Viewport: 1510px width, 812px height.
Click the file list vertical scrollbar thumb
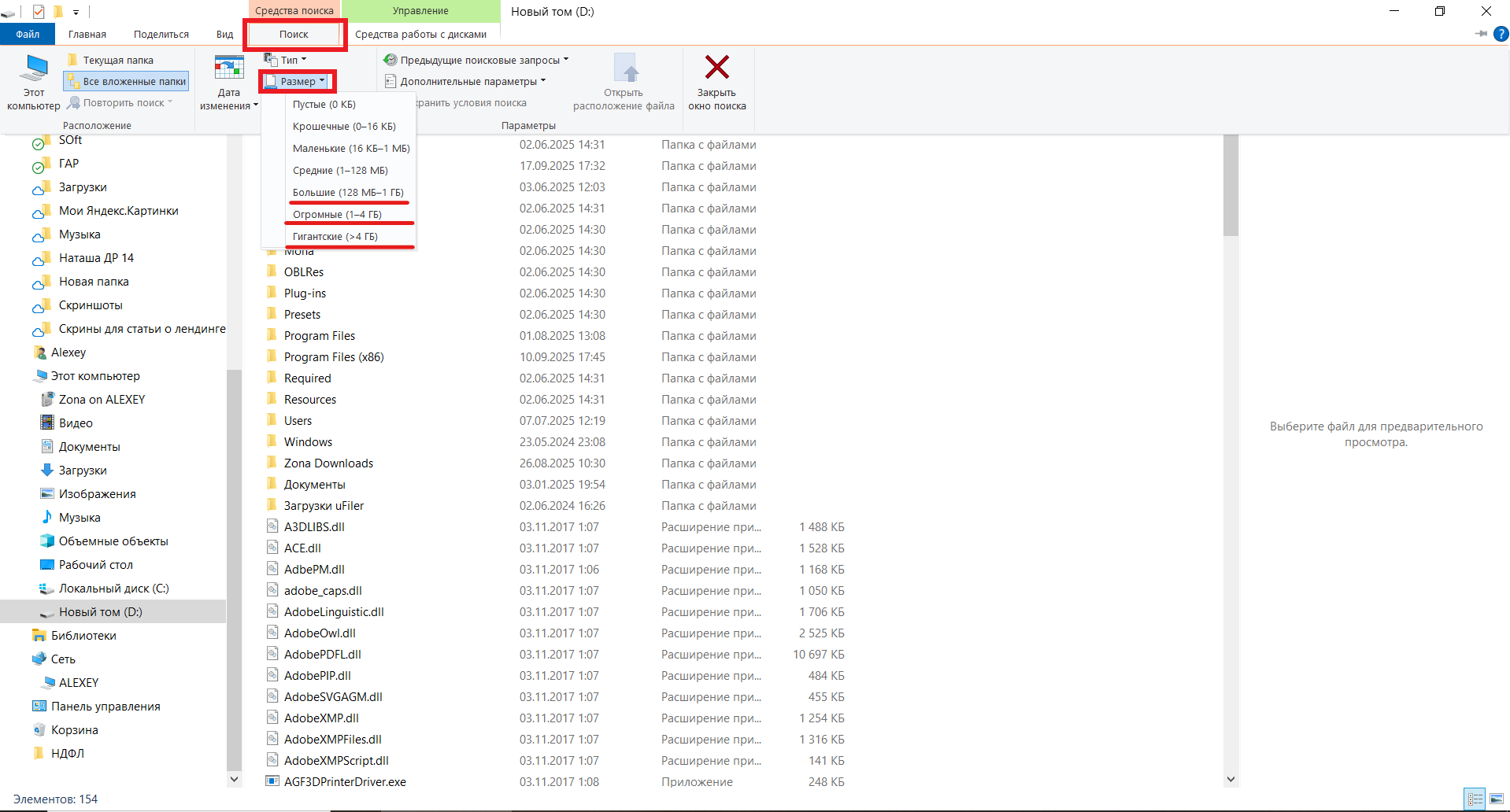pos(1231,186)
